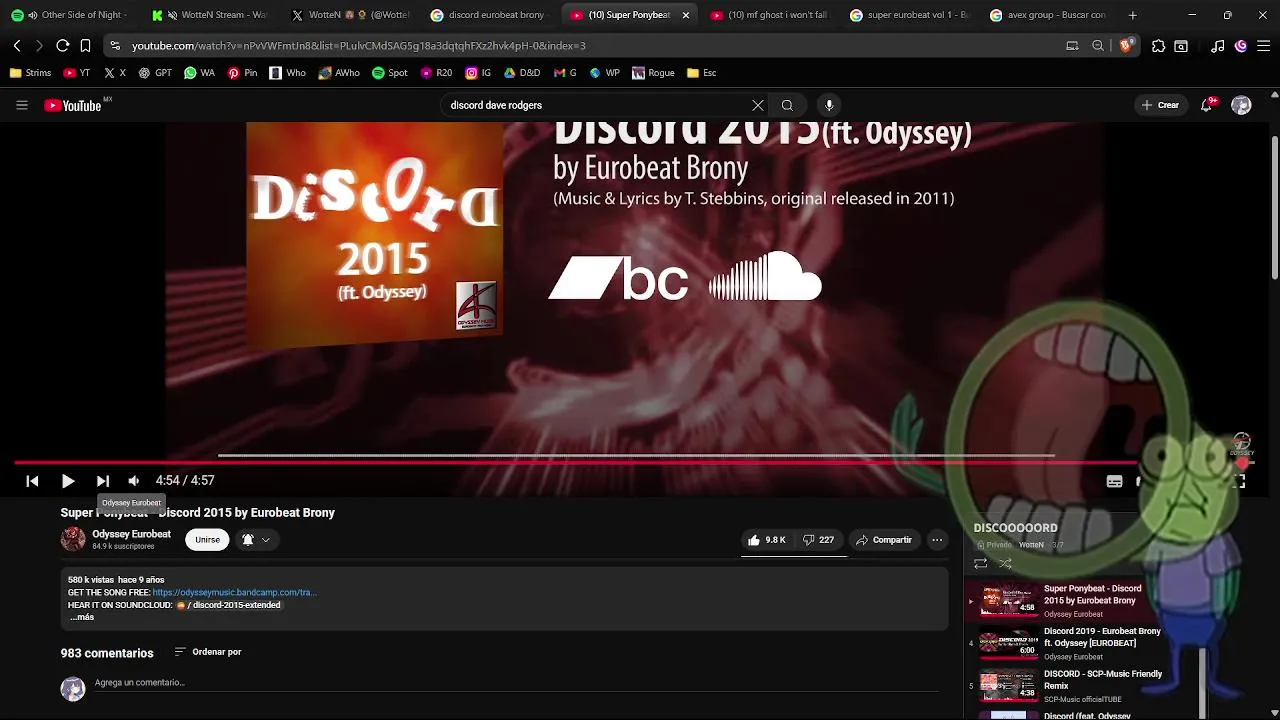Skip to next video in player

point(102,481)
